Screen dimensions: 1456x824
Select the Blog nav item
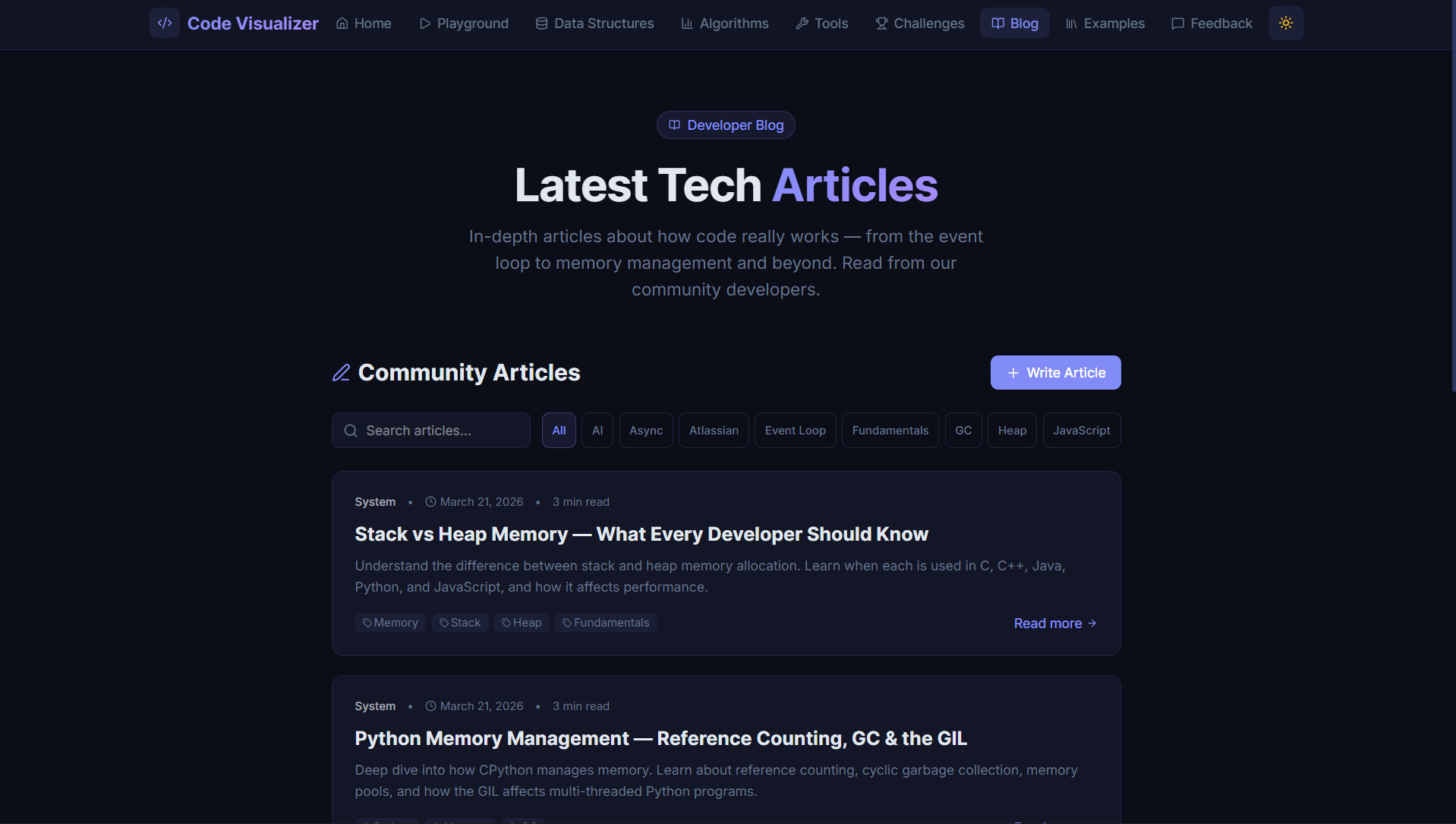coord(1015,24)
